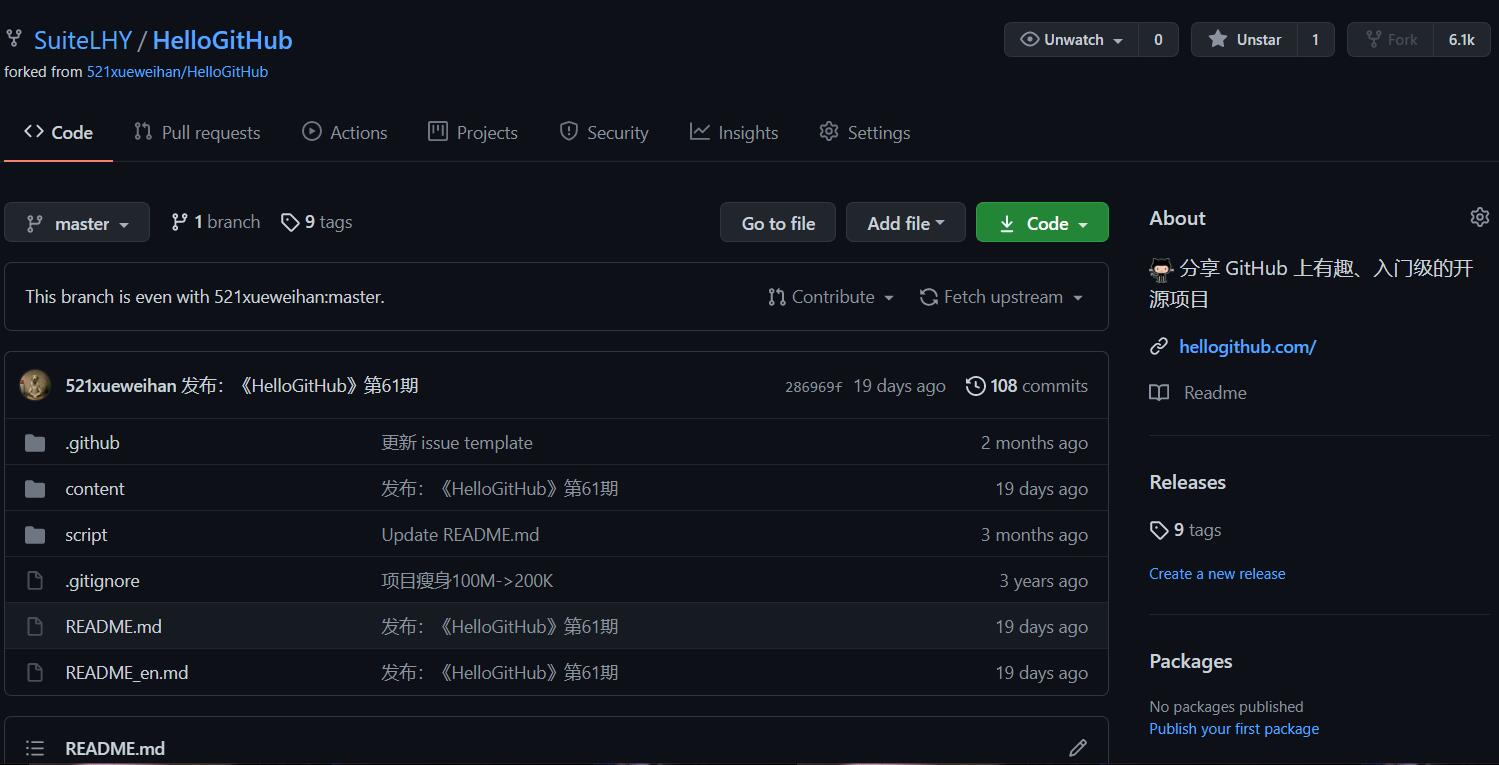The height and width of the screenshot is (765, 1499).
Task: Click the link icon beside hellogithub.com
Action: (x=1159, y=346)
